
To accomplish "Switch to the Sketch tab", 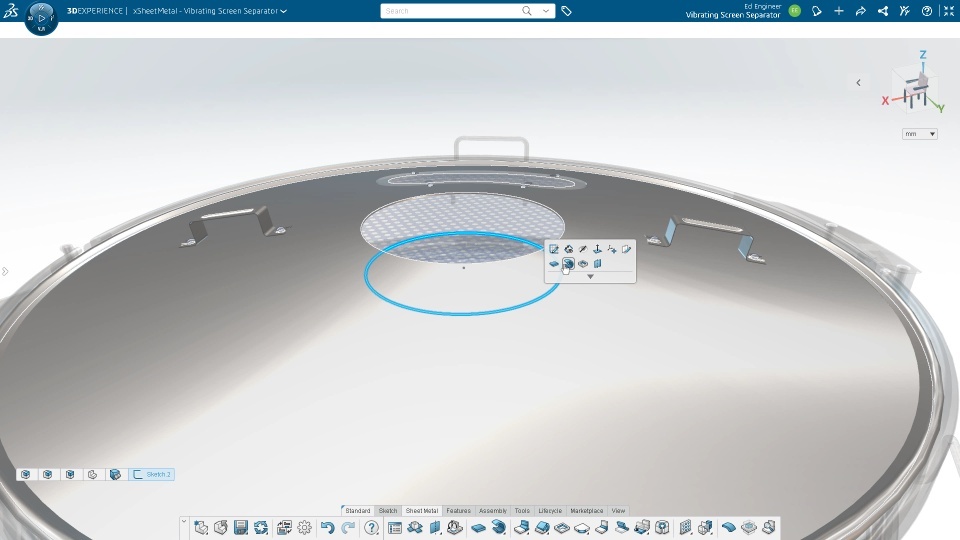I will (x=388, y=511).
